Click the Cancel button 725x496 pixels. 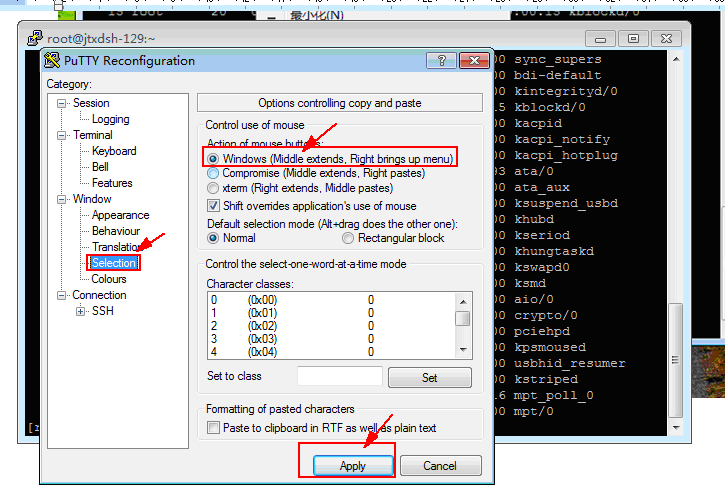point(441,465)
